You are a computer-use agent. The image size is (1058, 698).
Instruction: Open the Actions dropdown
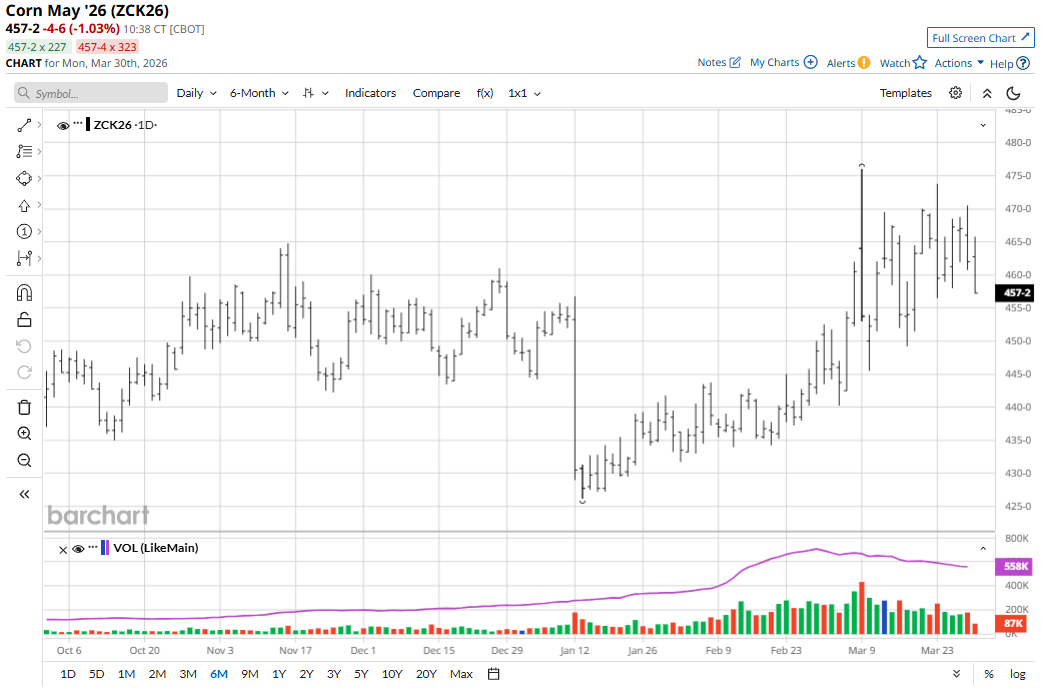click(959, 63)
